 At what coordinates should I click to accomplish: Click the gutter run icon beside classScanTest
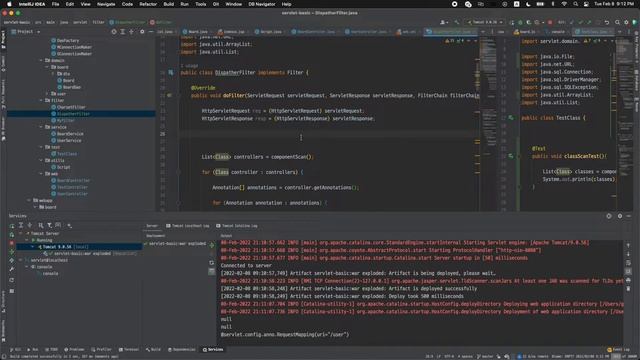tap(511, 156)
